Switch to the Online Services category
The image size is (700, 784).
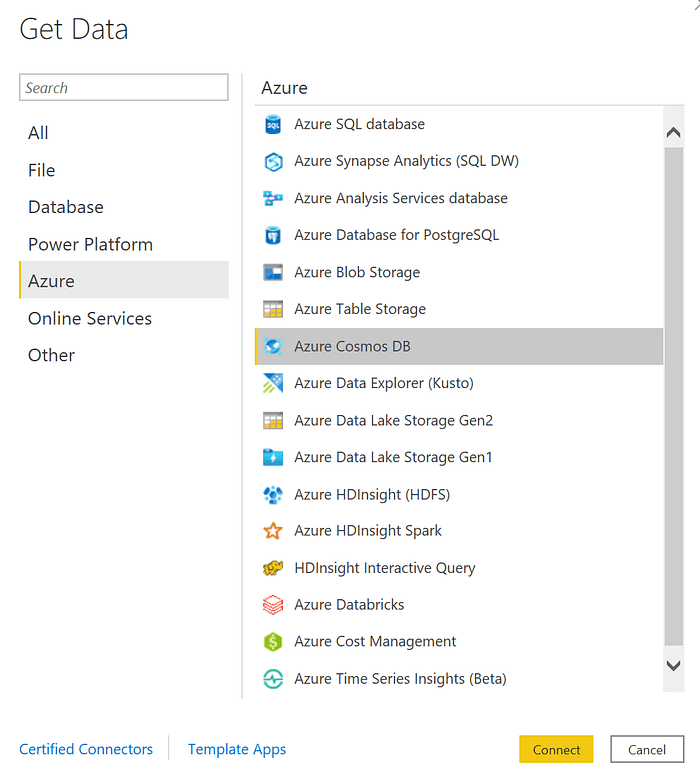pos(90,318)
